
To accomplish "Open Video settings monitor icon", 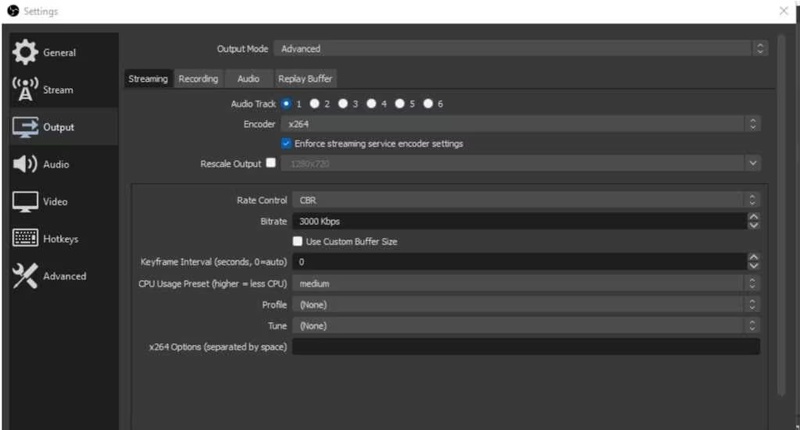I will click(25, 201).
